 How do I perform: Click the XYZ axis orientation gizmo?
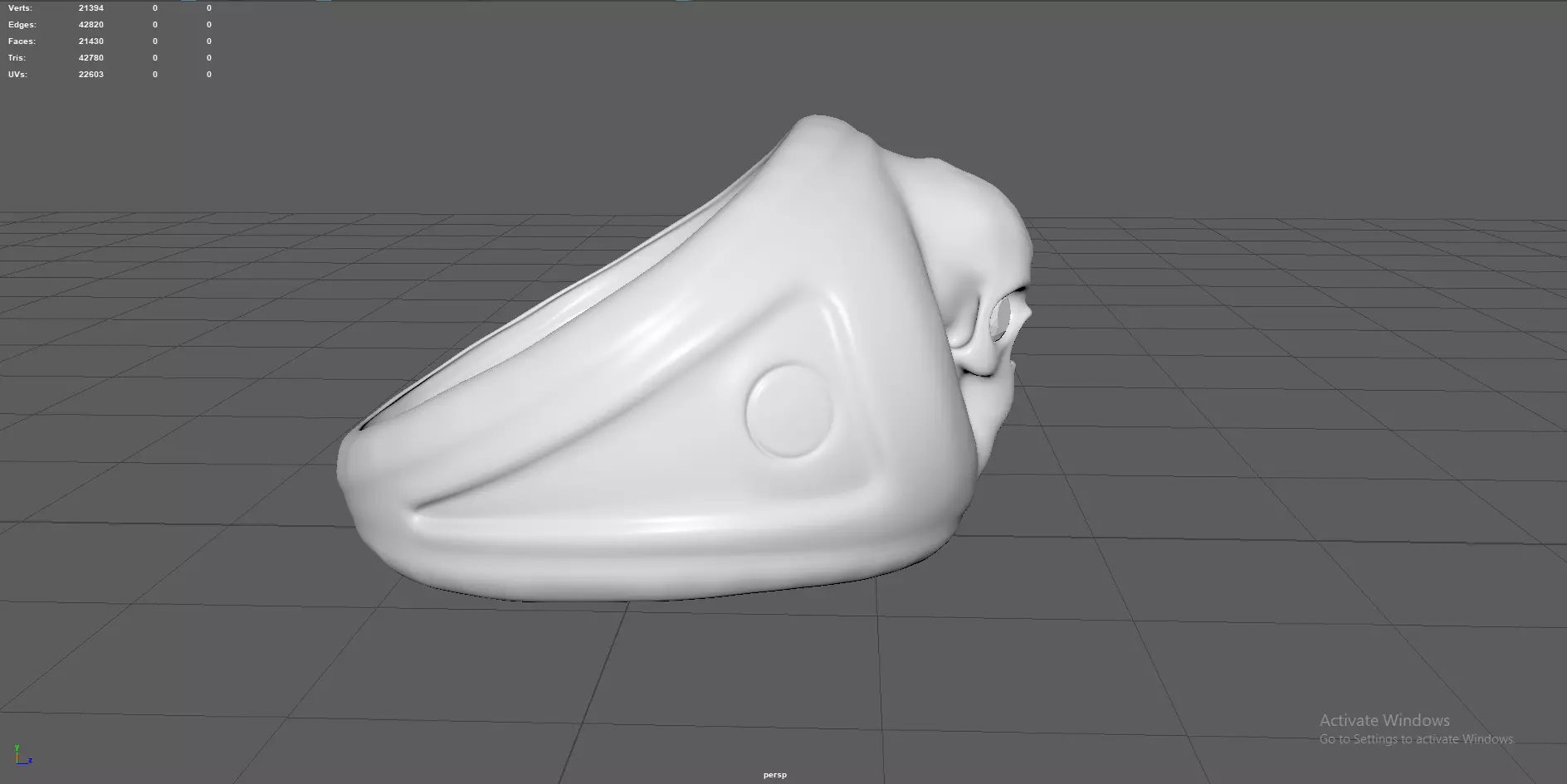click(22, 755)
